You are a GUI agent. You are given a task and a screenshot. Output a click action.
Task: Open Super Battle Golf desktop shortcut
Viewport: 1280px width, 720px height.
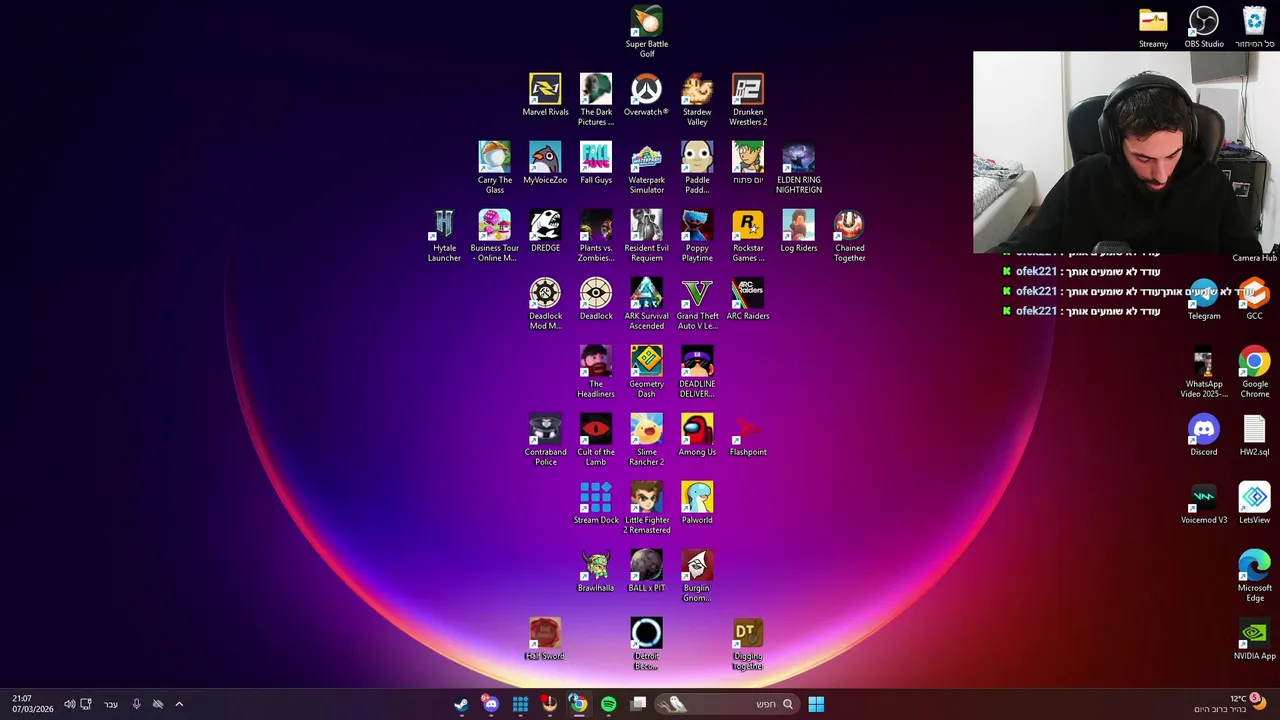click(647, 32)
